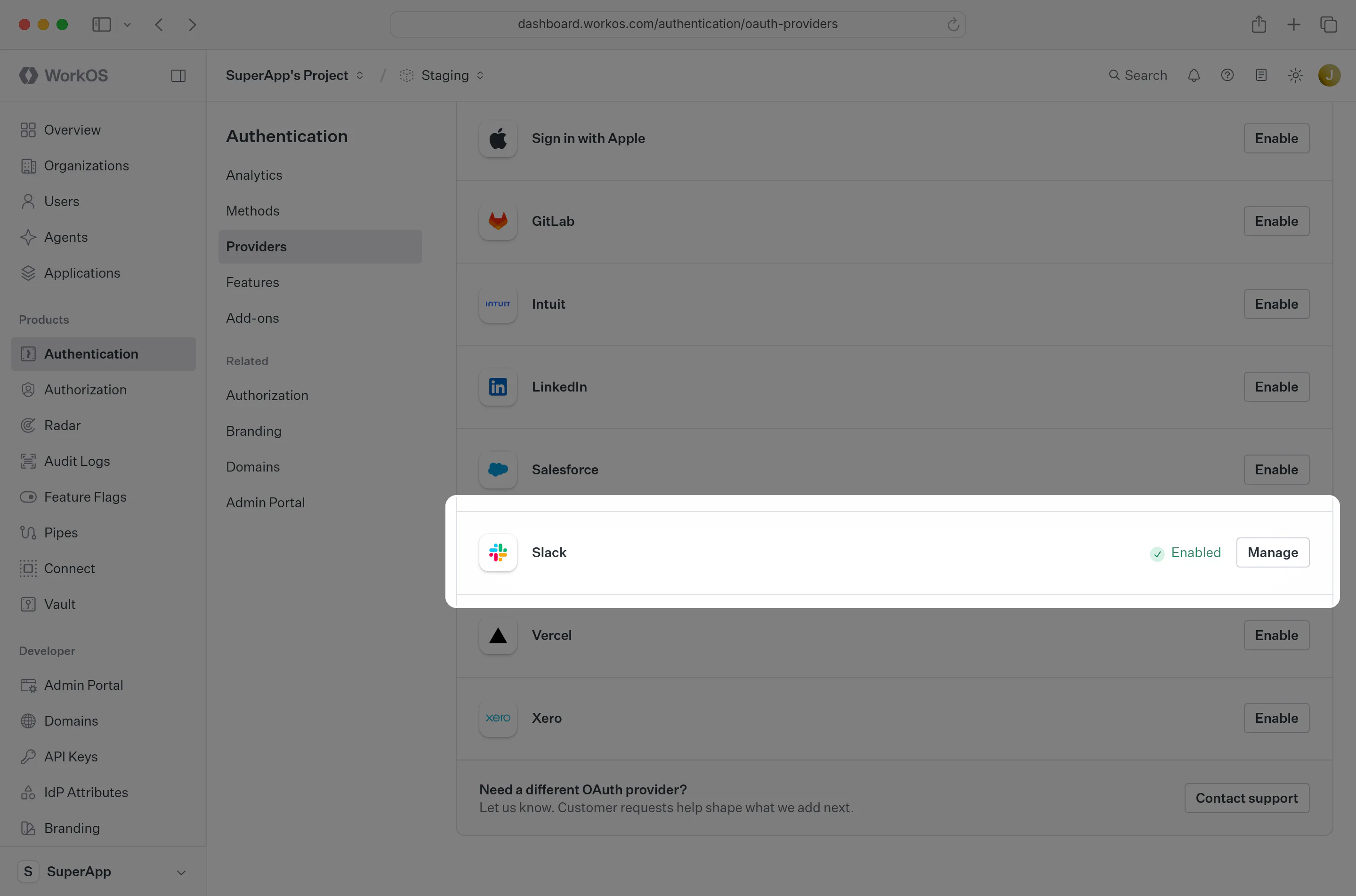Open Connect in sidebar
Screen dimensions: 1356x896
[x=103, y=568]
